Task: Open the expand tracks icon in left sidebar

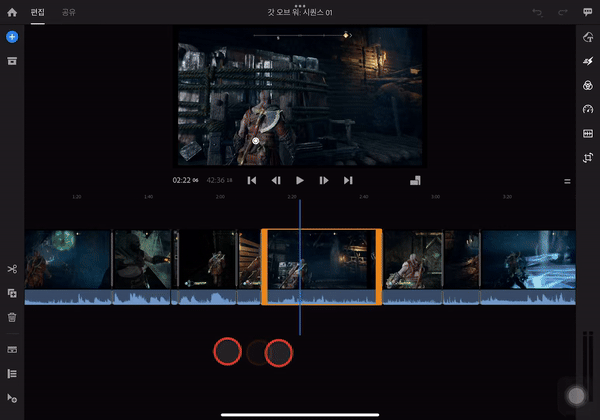Action: [12, 350]
